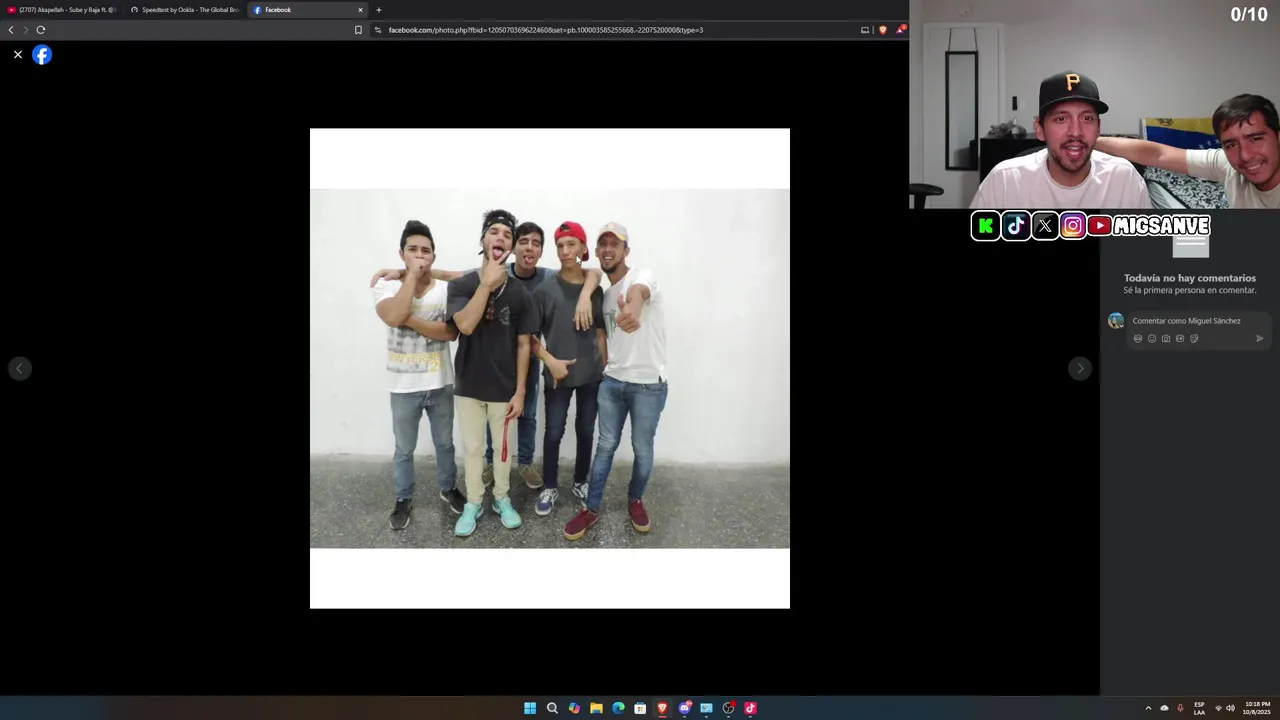The width and height of the screenshot is (1280, 720).
Task: Open OBS Studio from taskbar
Action: (728, 708)
